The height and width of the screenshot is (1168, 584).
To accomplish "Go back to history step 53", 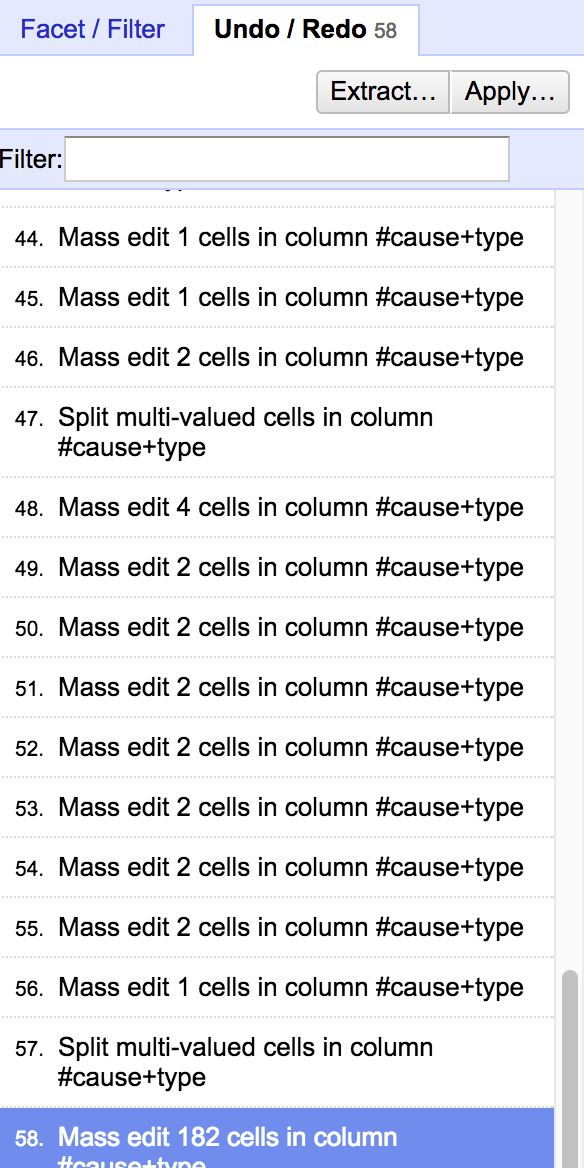I will [277, 807].
